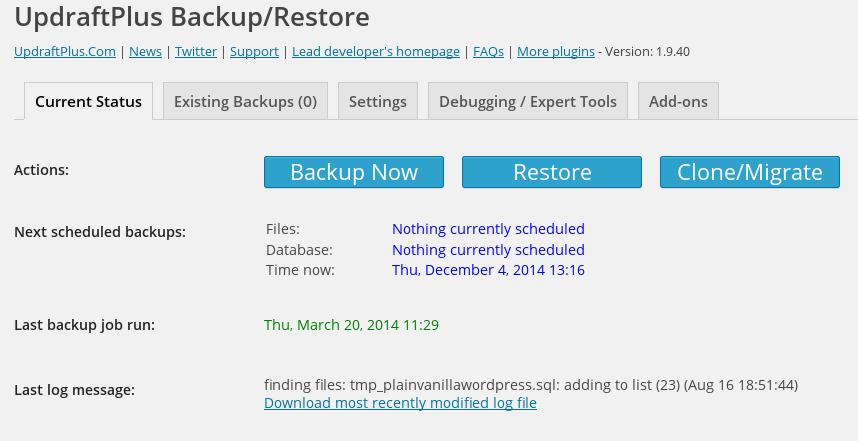This screenshot has width=858, height=441.
Task: Follow the News link
Action: [x=145, y=51]
